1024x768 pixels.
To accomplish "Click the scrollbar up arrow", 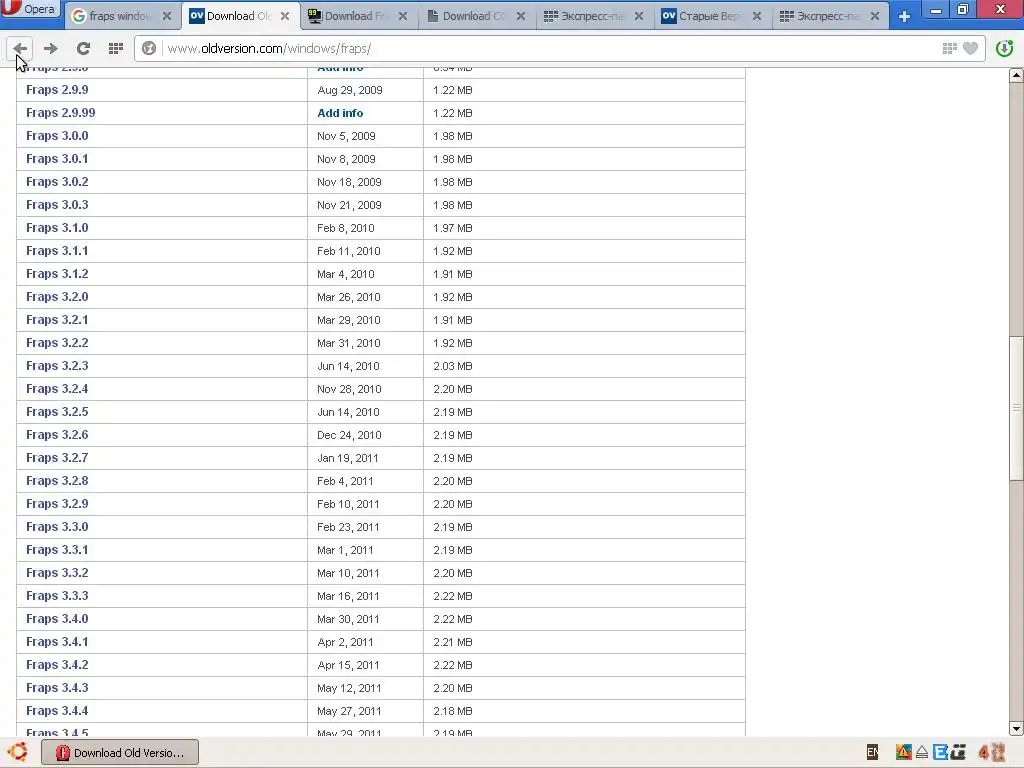I will [1016, 75].
